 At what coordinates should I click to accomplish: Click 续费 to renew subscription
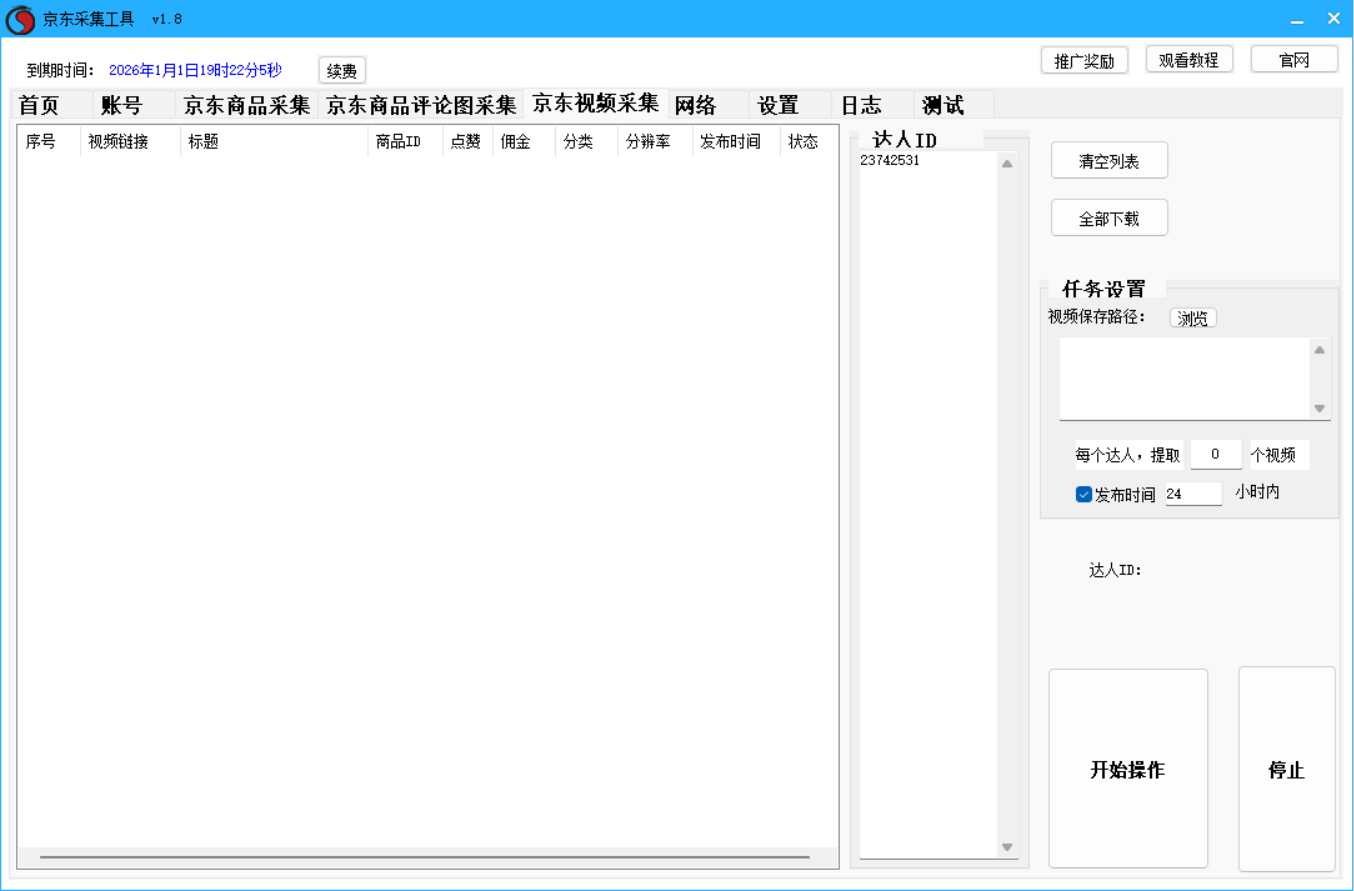[342, 71]
